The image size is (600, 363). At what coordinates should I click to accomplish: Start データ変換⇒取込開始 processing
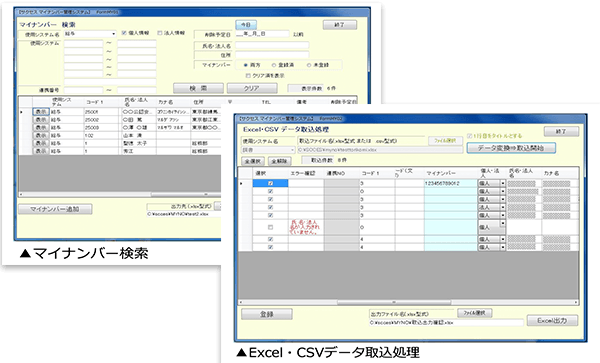511,148
